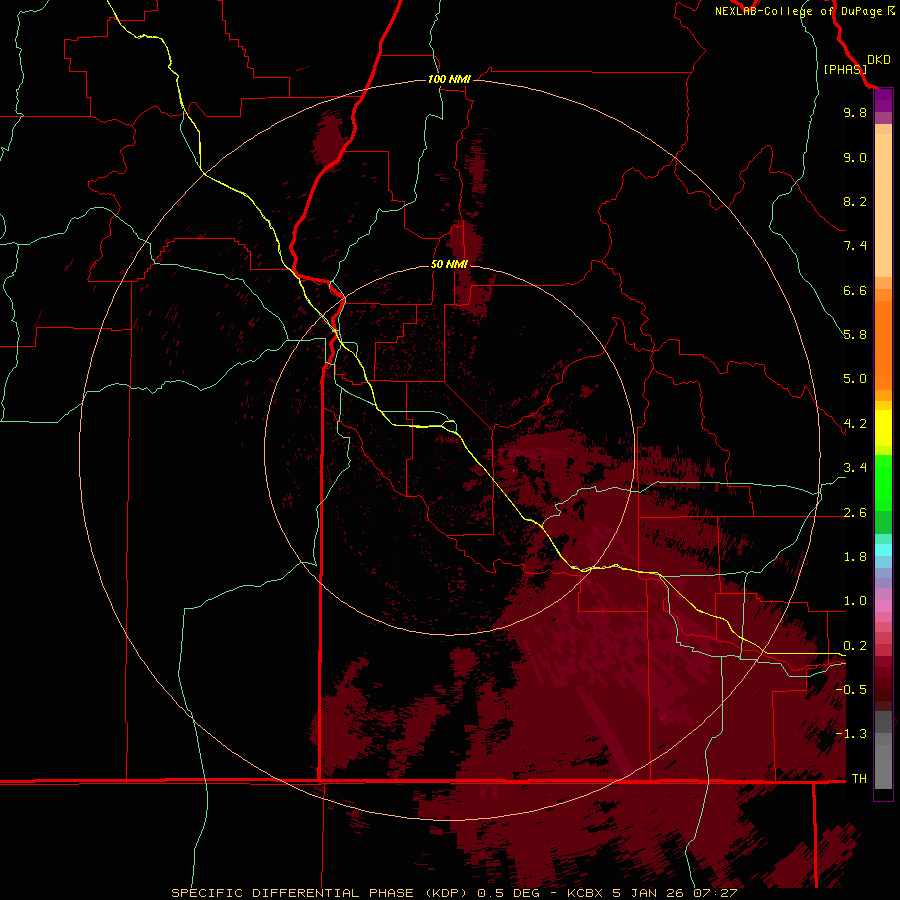Select the dark orange segment of color bar

(883, 344)
